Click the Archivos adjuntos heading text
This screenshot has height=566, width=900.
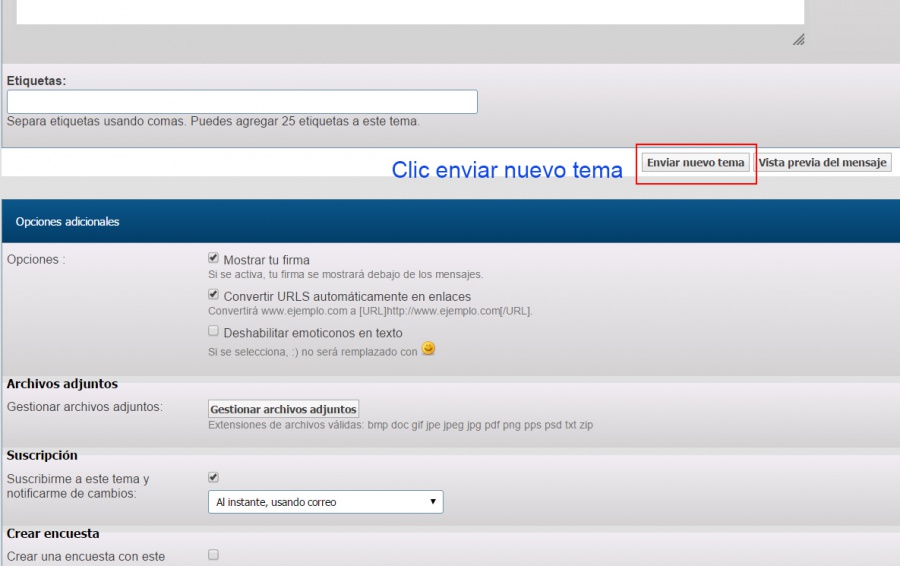click(62, 383)
